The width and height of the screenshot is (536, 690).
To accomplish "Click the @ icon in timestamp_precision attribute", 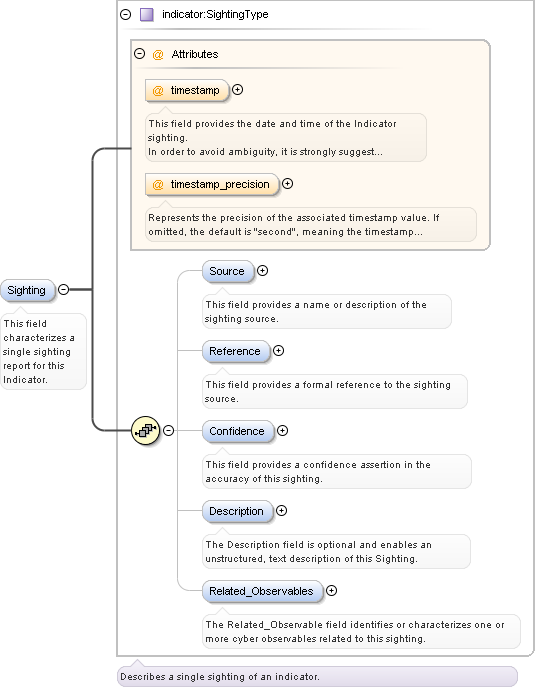I will click(x=158, y=184).
